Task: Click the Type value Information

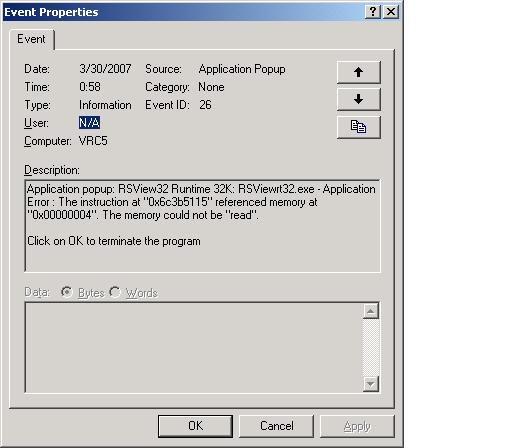Action: click(105, 105)
